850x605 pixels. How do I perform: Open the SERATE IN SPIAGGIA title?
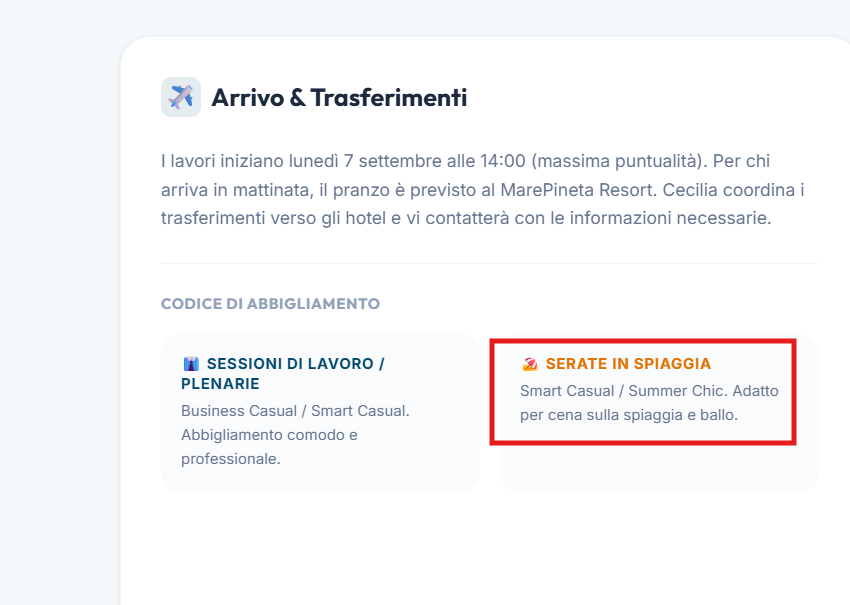click(x=628, y=364)
